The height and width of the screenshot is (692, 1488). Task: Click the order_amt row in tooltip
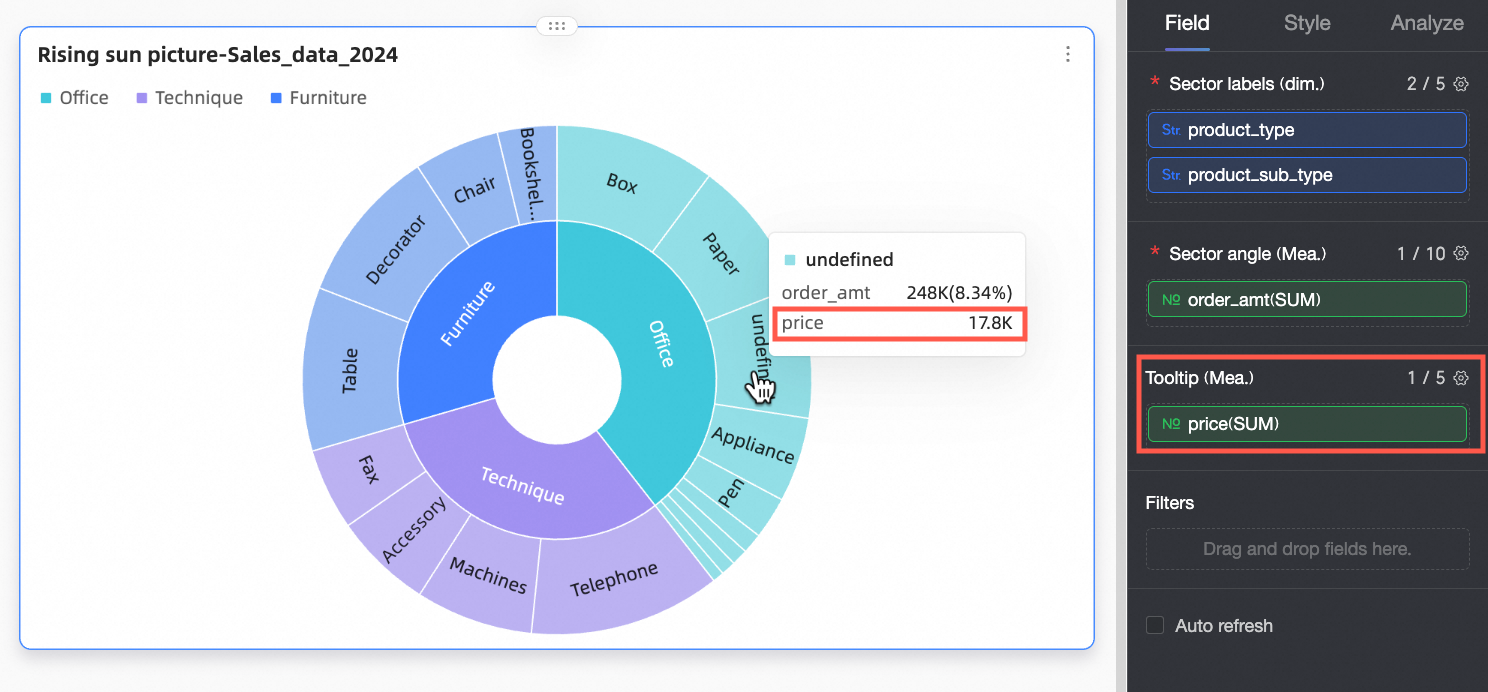897,293
